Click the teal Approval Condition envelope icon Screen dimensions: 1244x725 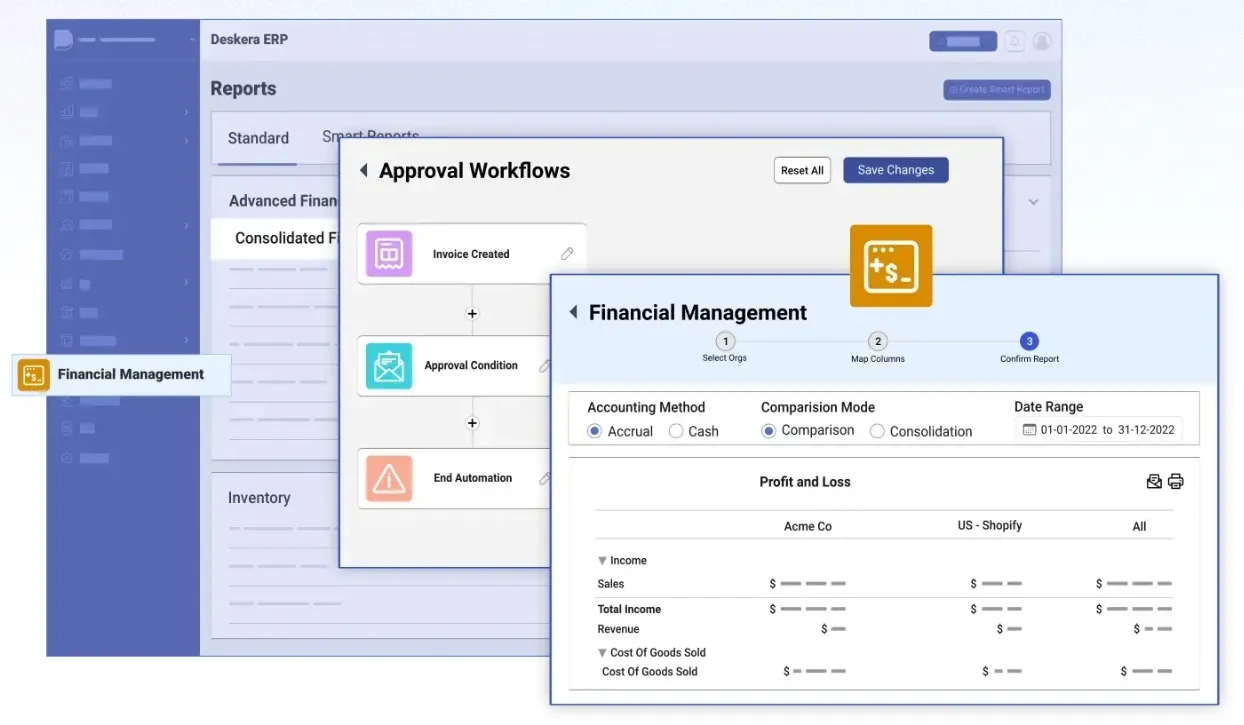[389, 366]
